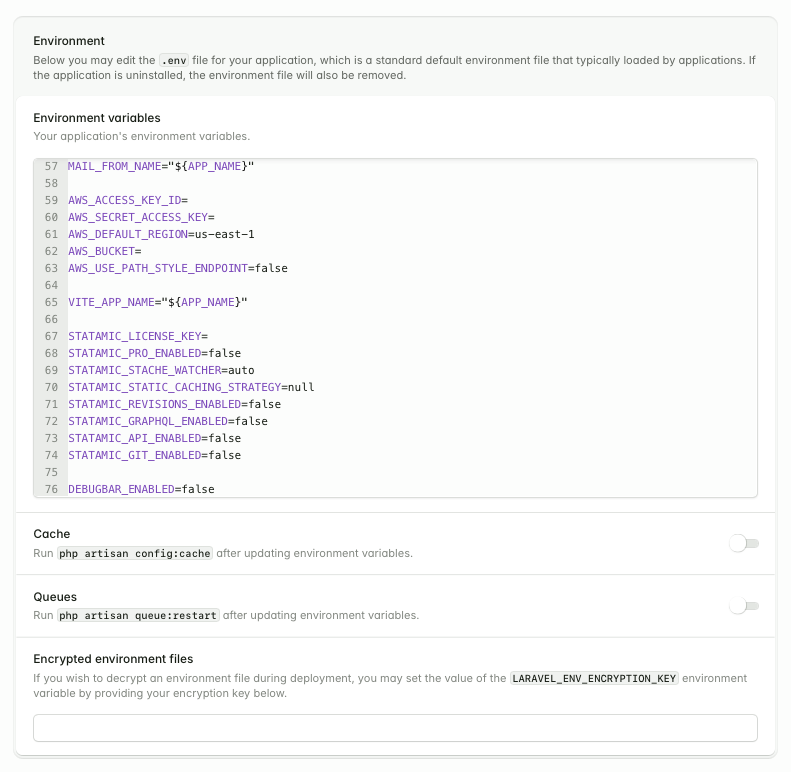The image size is (791, 772).
Task: Click the STATAMIC_GRAPHQL_ENABLED line
Action: [x=168, y=421]
